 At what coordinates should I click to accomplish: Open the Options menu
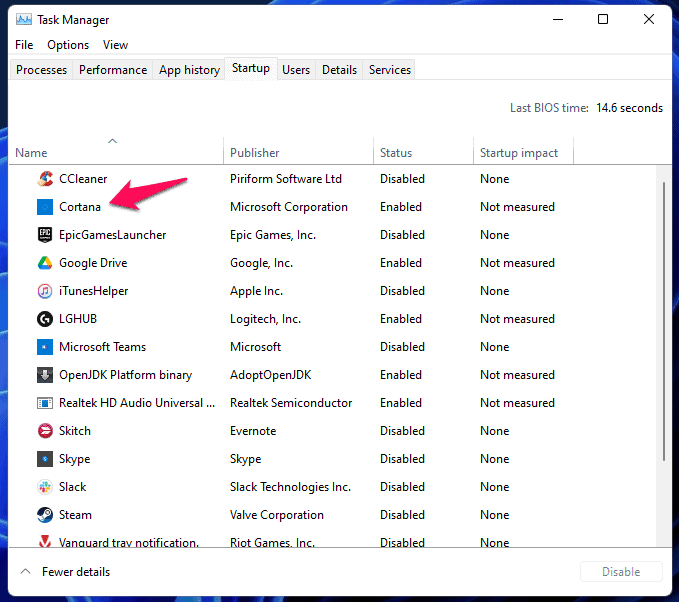(x=68, y=45)
